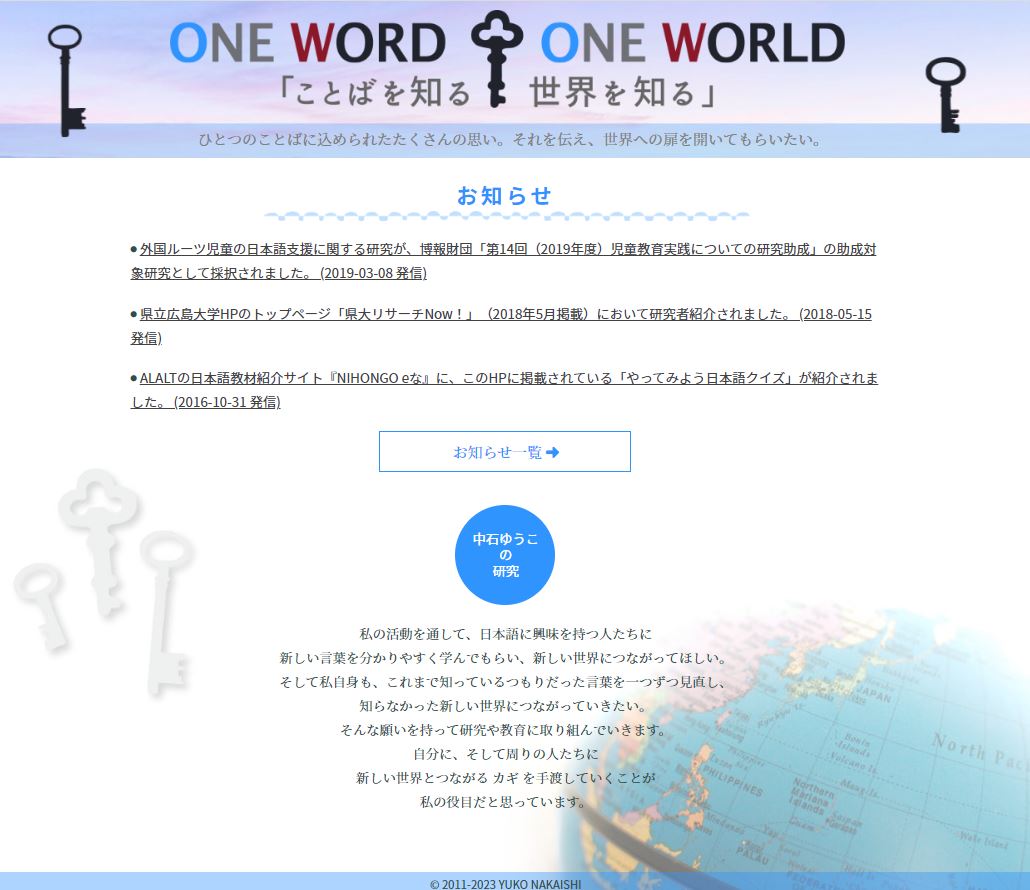1030x890 pixels.
Task: Click the line starting そして私自身も
Action: click(x=504, y=682)
